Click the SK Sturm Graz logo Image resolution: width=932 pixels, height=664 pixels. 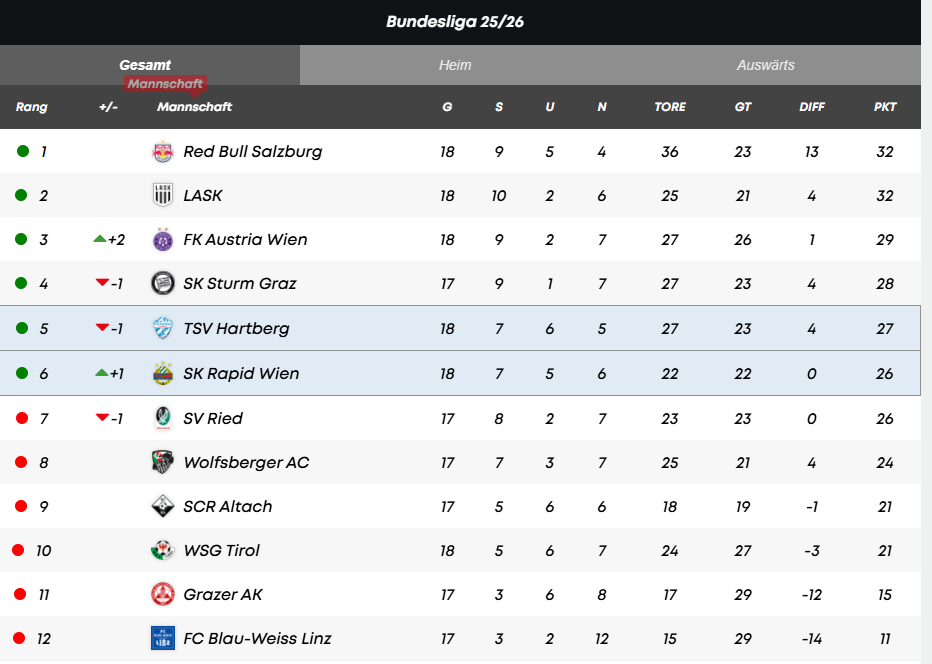162,284
